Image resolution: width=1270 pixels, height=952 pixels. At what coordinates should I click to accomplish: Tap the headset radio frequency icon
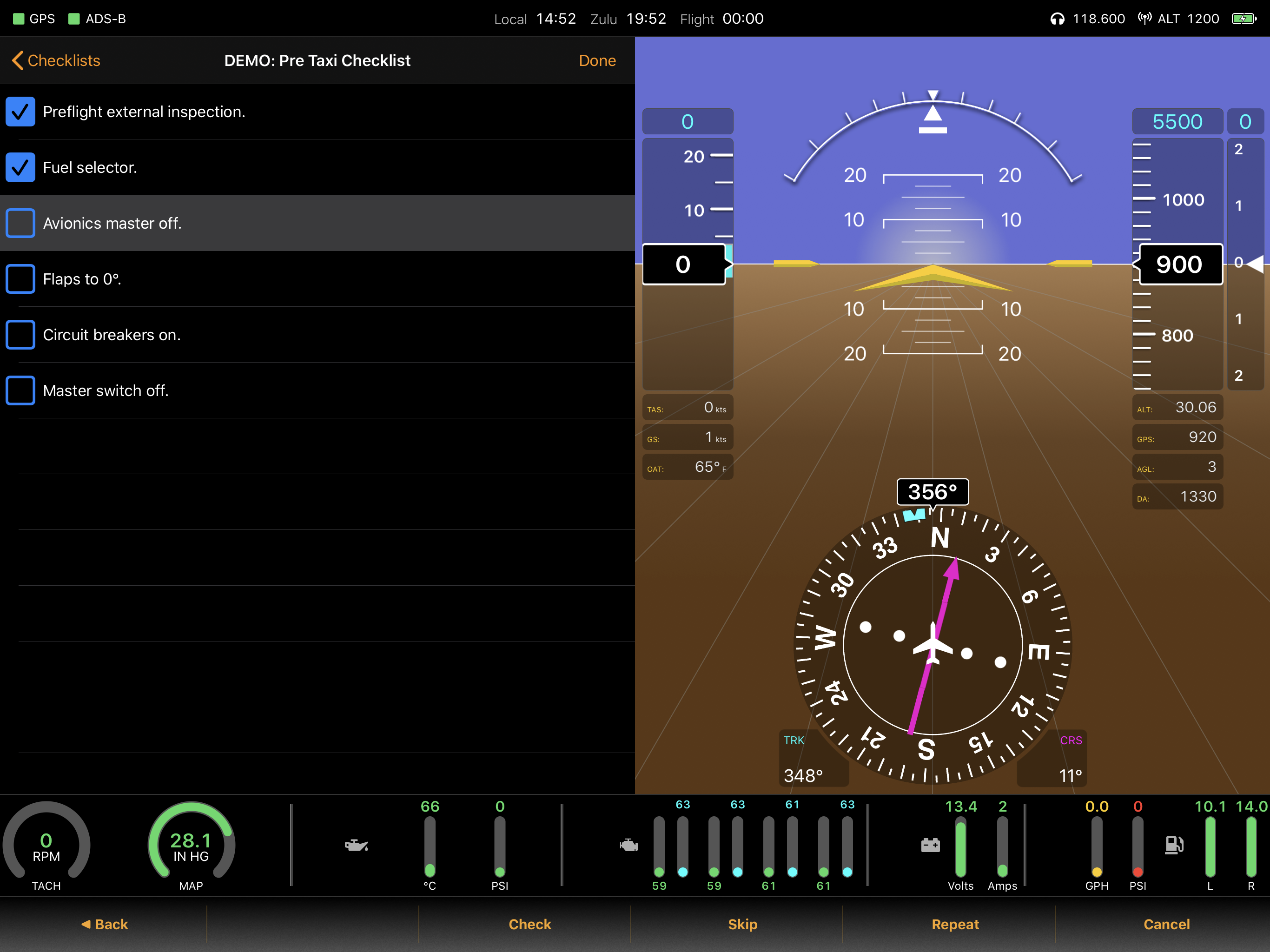[x=1057, y=19]
